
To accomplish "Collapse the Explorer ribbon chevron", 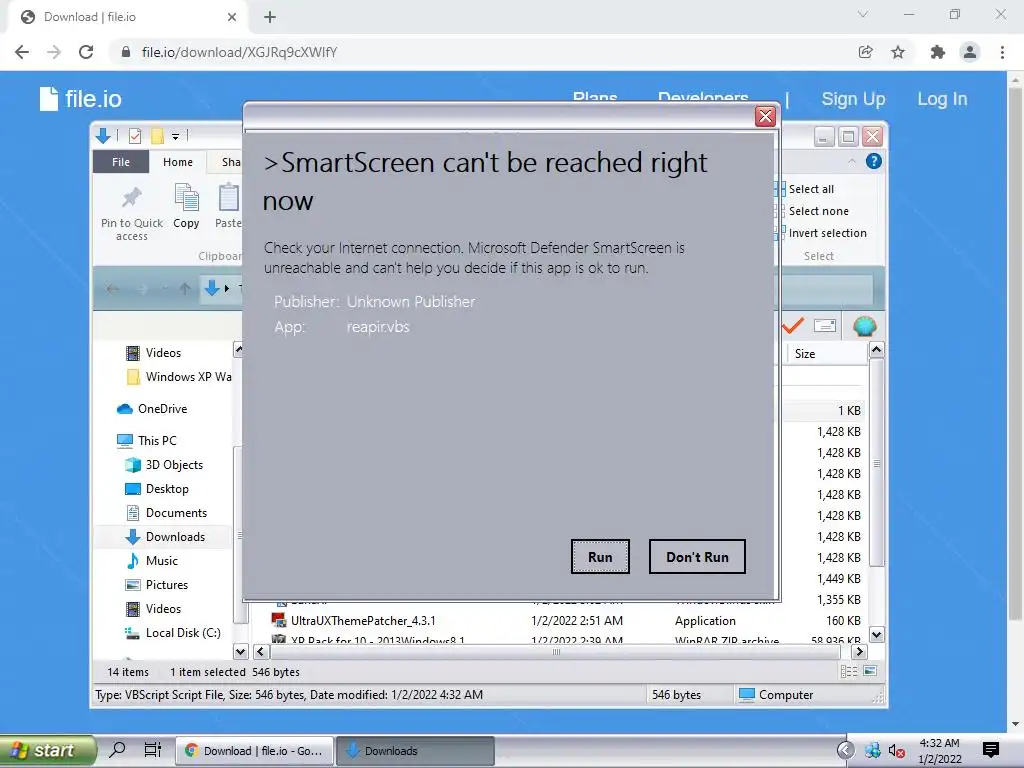I will coord(852,161).
